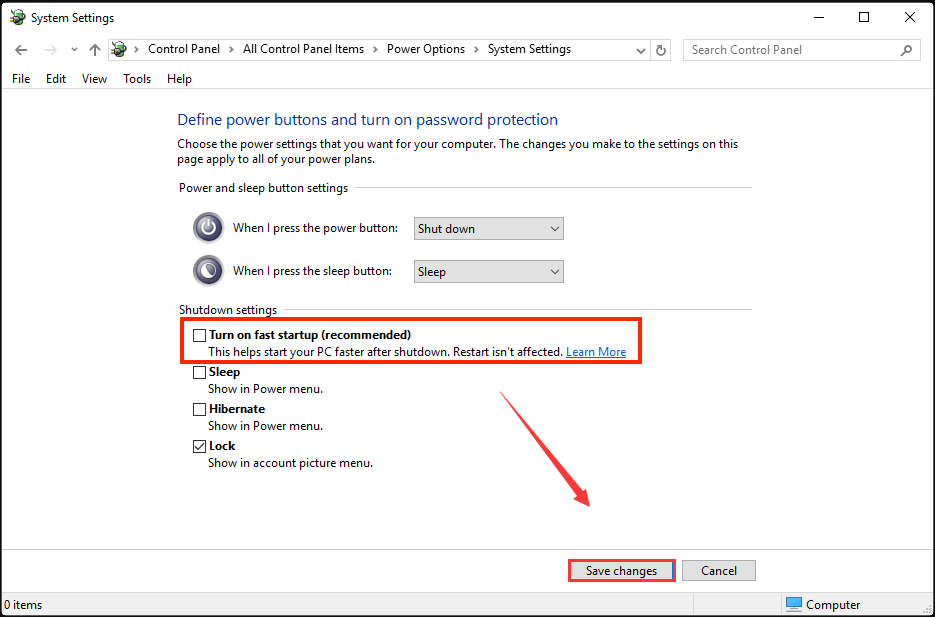This screenshot has width=935, height=617.
Task: Click the System Settings title bar icon
Action: [17, 17]
